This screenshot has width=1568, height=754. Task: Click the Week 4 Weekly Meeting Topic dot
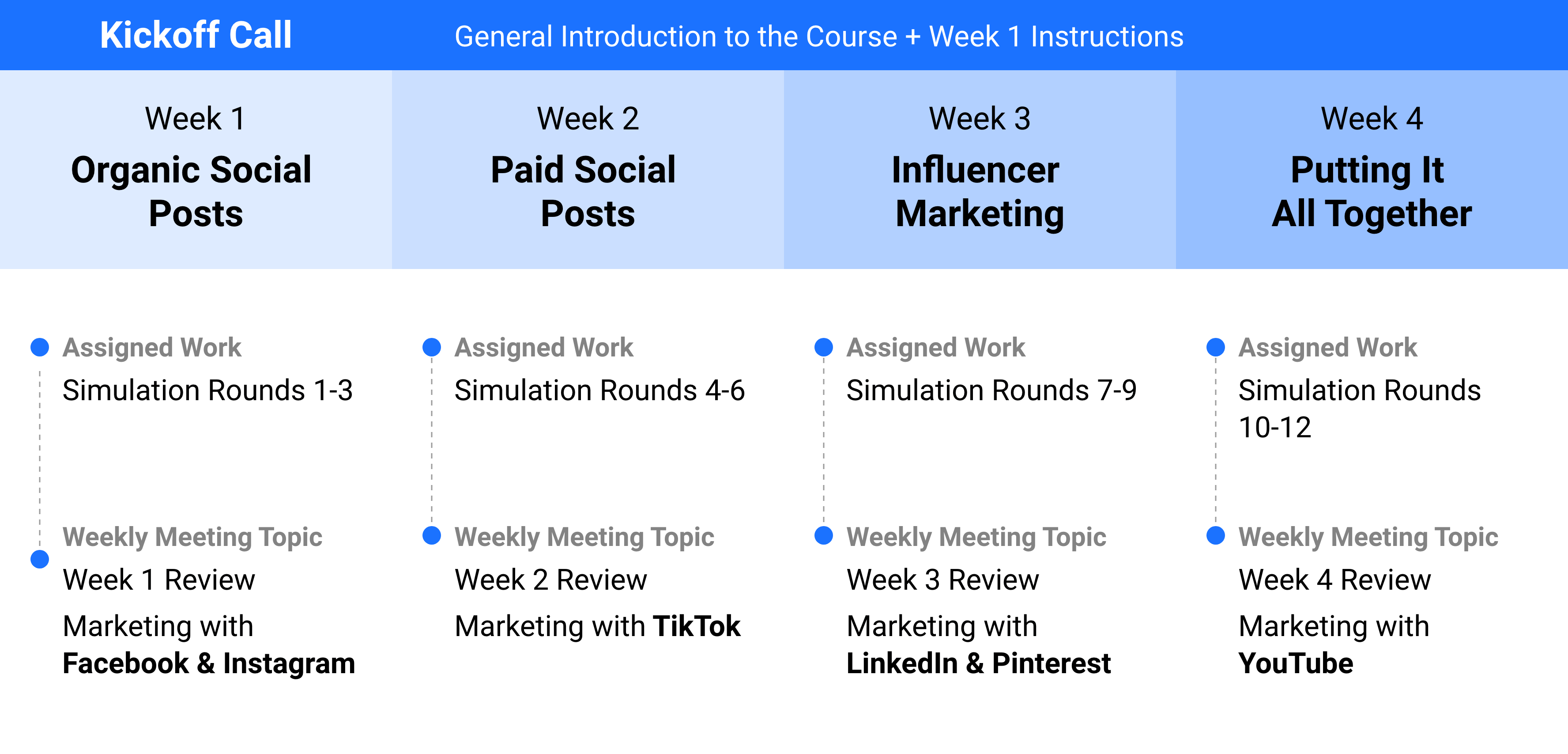1216,536
